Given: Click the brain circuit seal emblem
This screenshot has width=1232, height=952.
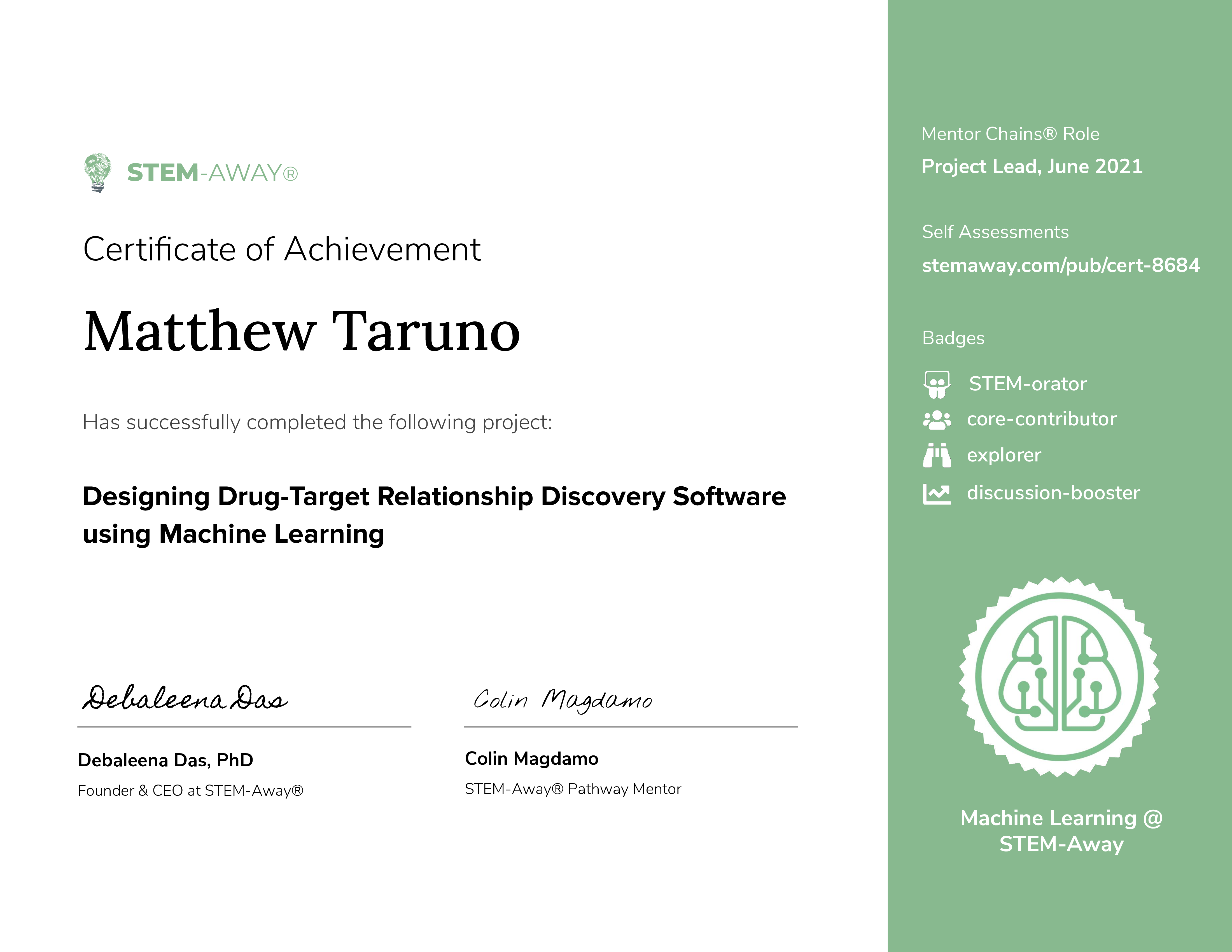Looking at the screenshot, I should 1060,677.
